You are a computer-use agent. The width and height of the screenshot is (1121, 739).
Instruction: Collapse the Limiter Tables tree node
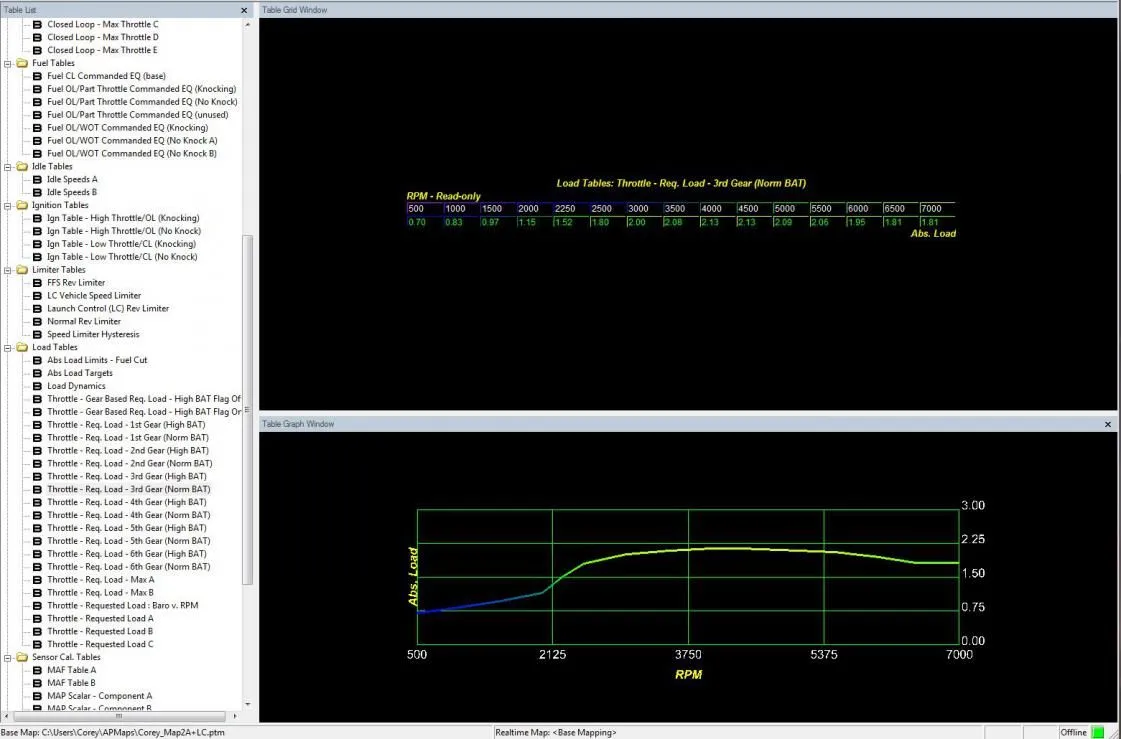pyautogui.click(x=8, y=270)
